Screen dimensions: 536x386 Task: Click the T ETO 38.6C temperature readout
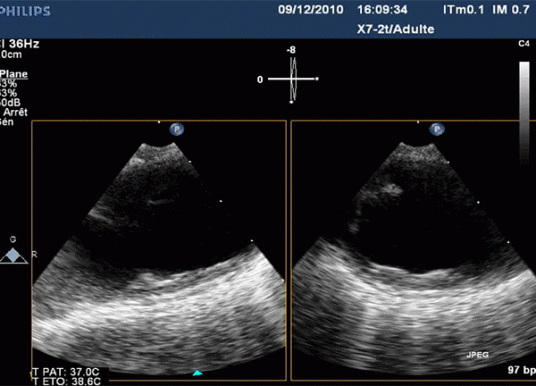[67, 381]
